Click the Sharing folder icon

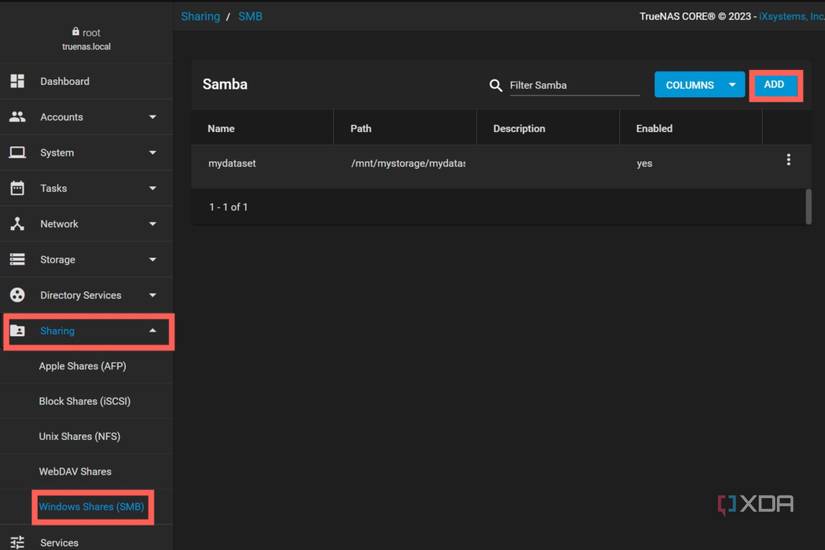pos(17,331)
